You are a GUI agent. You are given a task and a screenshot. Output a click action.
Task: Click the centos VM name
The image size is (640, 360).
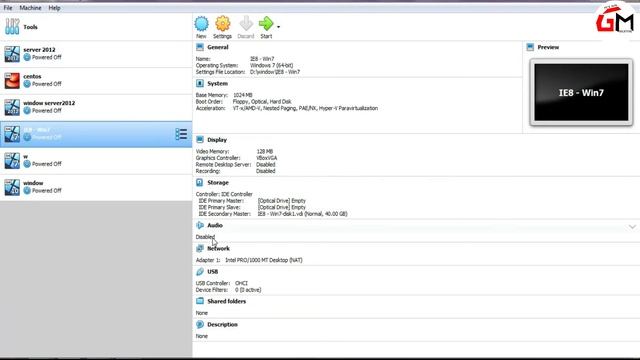pyautogui.click(x=32, y=76)
